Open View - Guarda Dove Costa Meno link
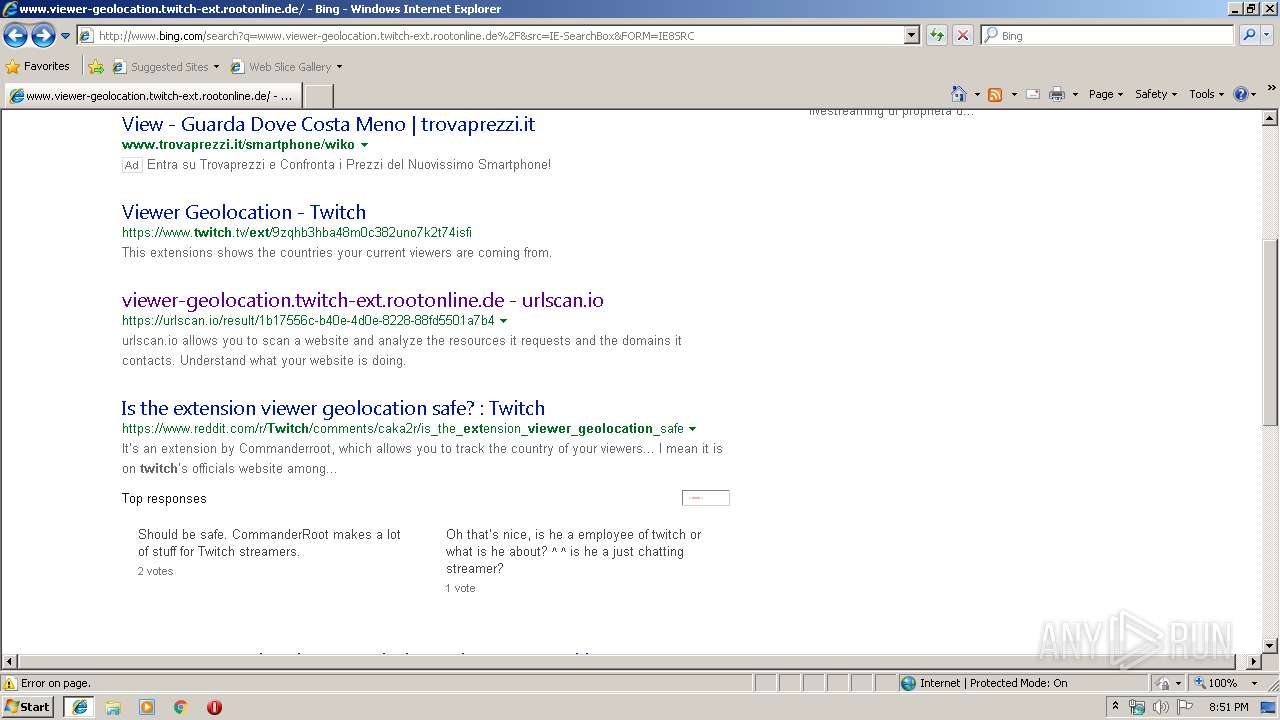The width and height of the screenshot is (1280, 720). tap(328, 124)
